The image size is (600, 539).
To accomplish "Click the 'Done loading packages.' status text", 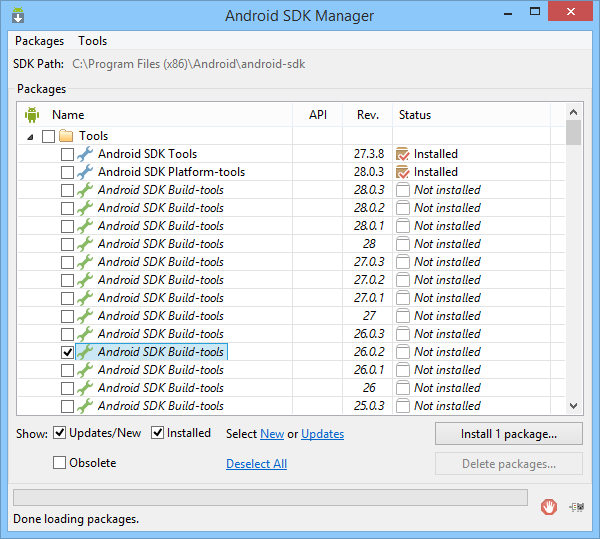I will (76, 519).
